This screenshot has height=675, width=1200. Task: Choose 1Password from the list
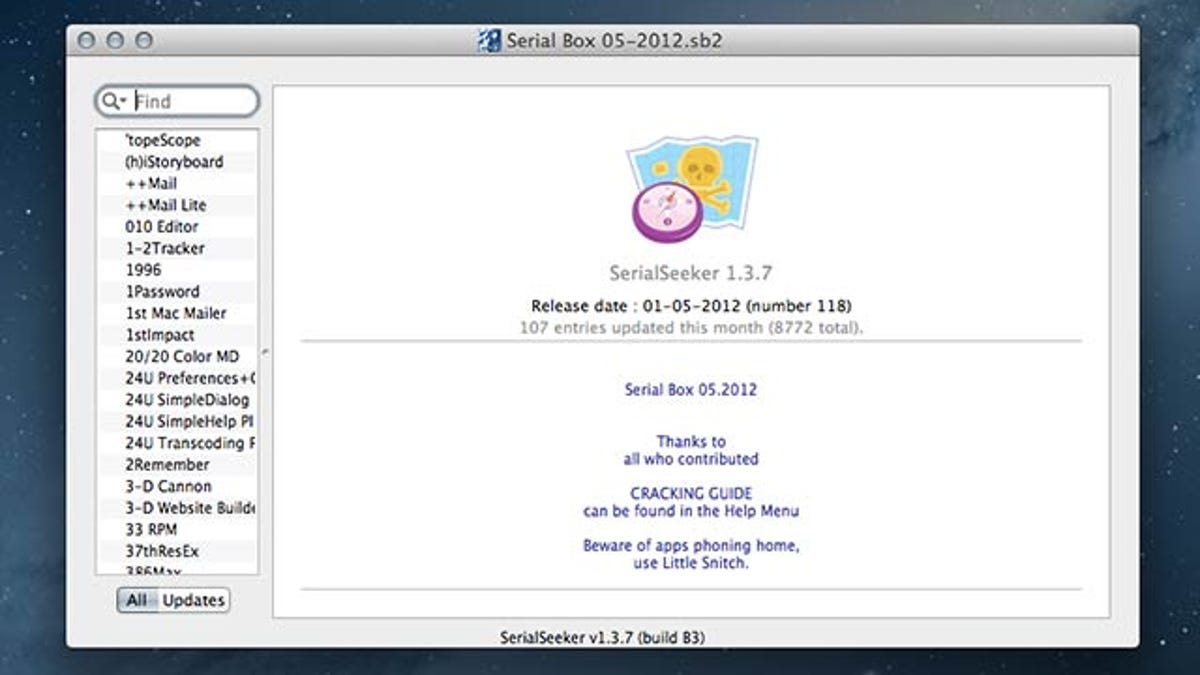coord(176,292)
